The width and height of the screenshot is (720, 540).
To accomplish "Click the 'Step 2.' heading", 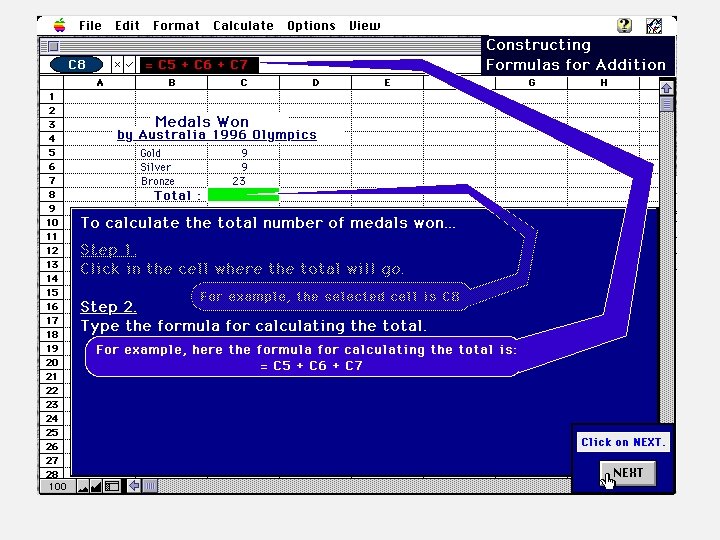I will pyautogui.click(x=108, y=307).
